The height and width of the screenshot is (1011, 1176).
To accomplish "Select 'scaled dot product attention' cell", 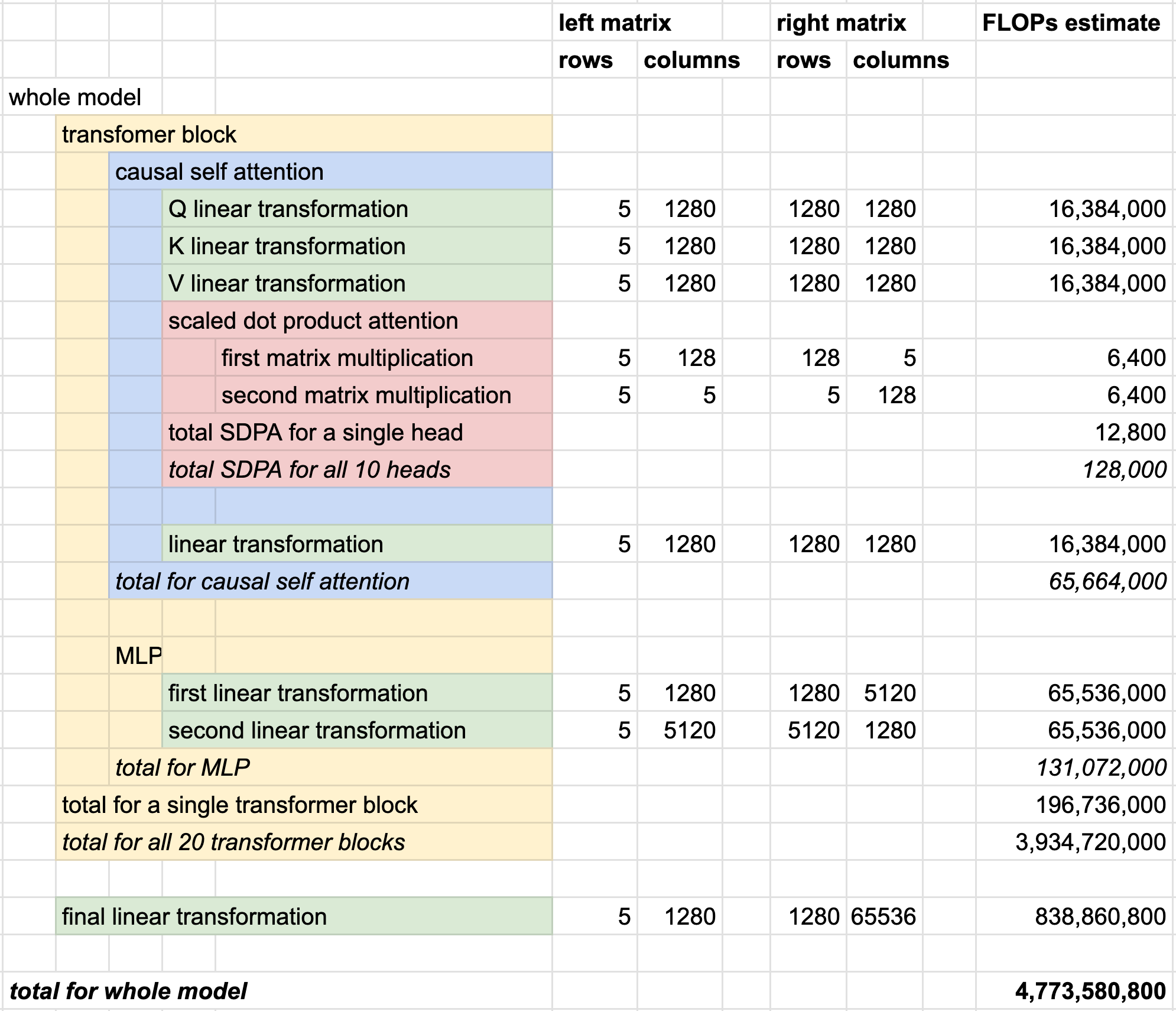I will 313,321.
